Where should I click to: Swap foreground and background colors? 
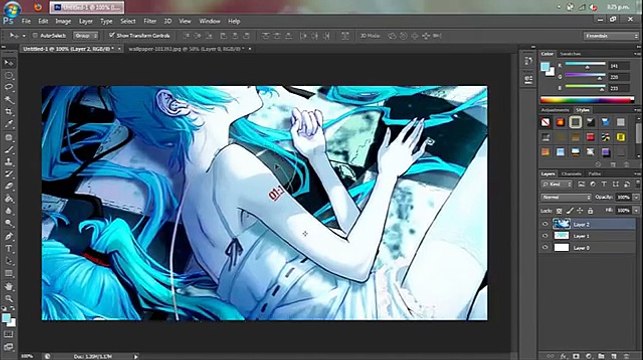click(x=12, y=308)
